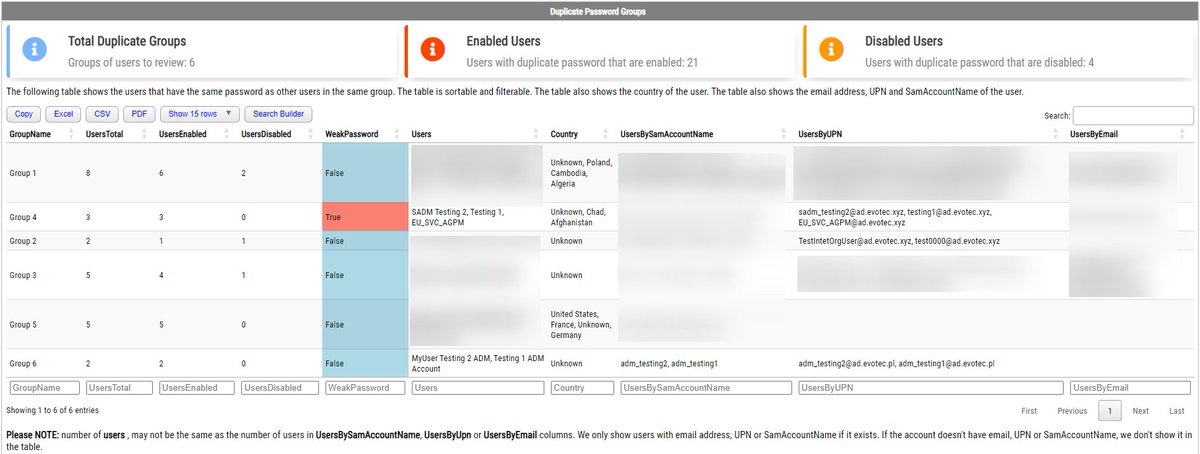
Task: Go to the Previous page
Action: [x=1072, y=411]
